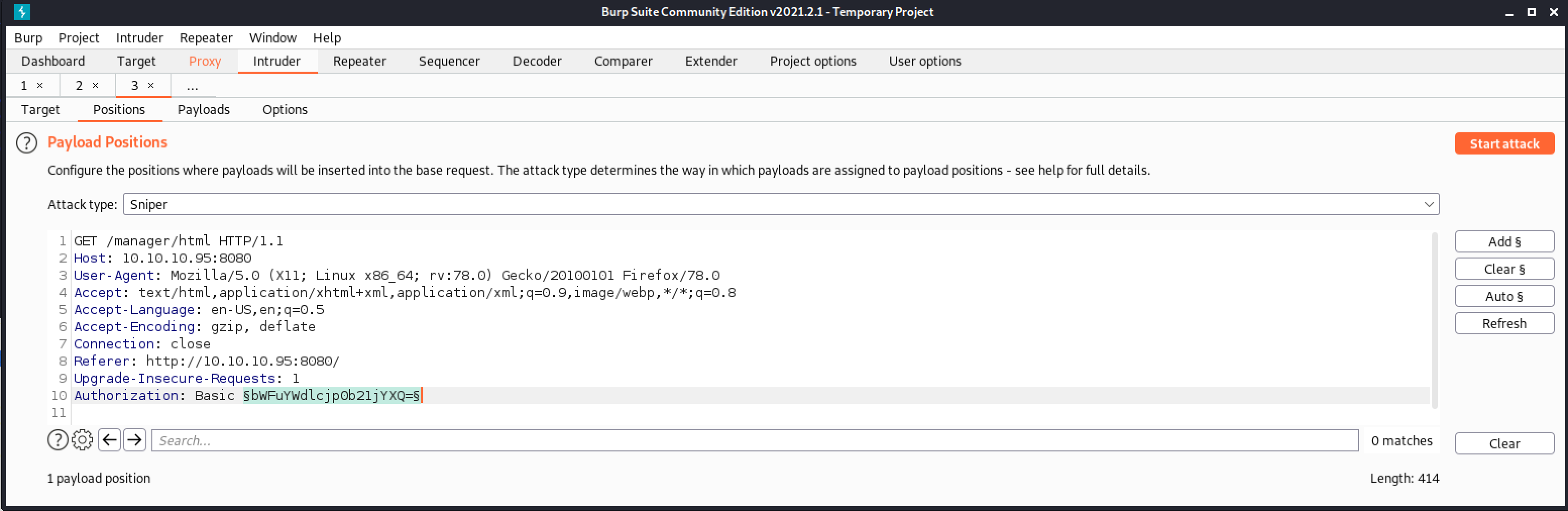Open the Options sub-tab
Image resolution: width=1568 pixels, height=511 pixels.
click(x=285, y=110)
